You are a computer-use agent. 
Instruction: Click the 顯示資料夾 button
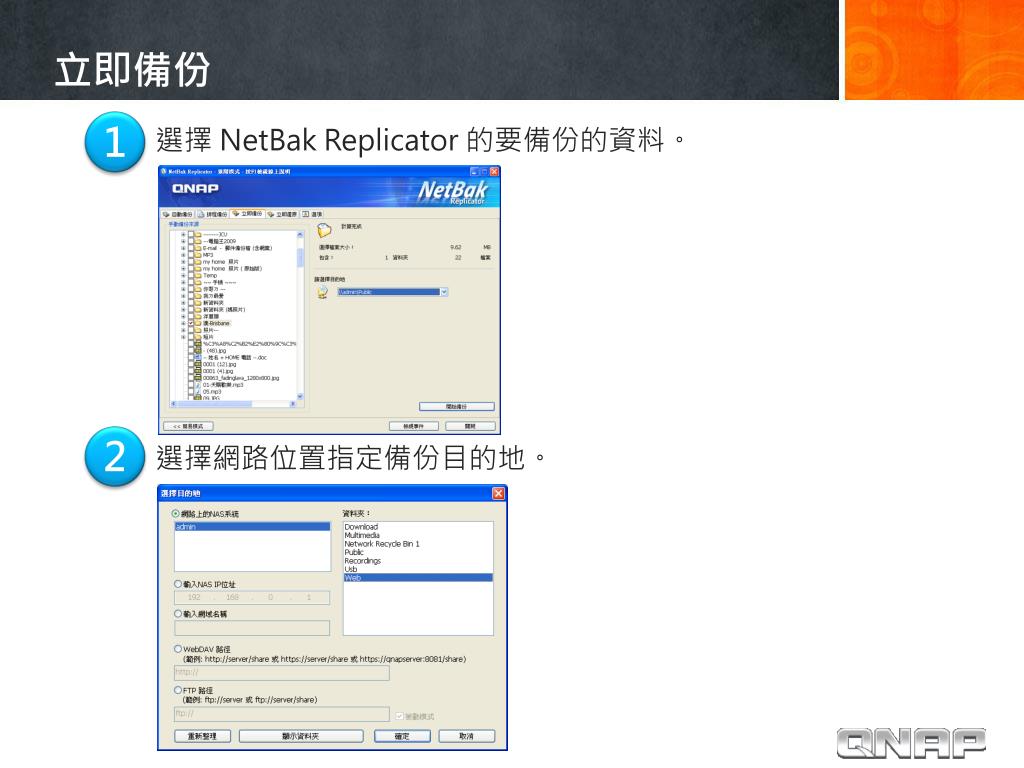coord(300,736)
